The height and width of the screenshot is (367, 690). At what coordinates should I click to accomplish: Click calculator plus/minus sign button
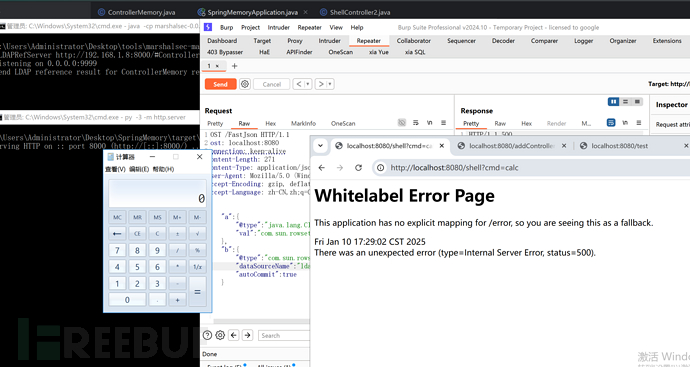click(x=177, y=234)
